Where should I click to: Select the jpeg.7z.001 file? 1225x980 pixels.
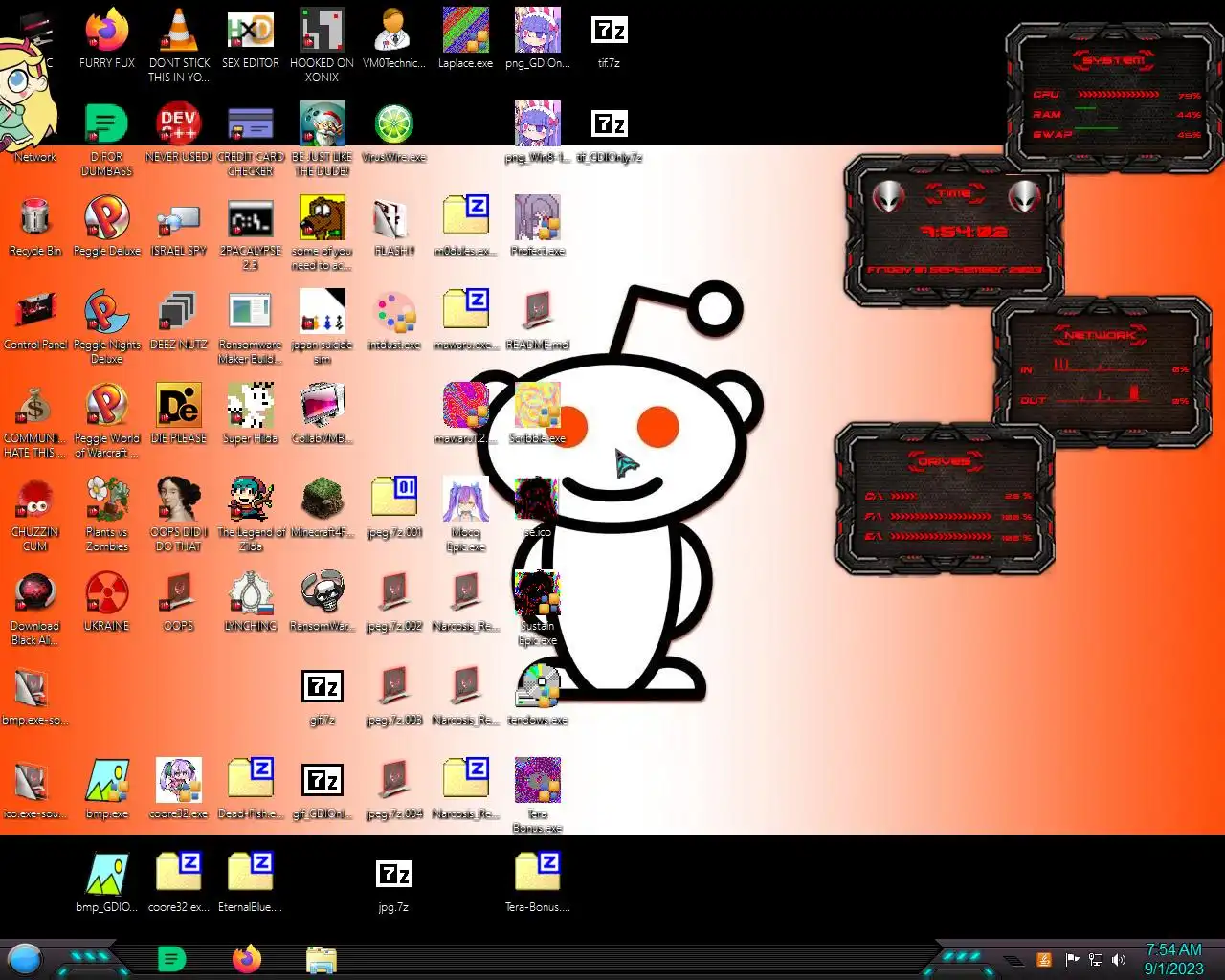(x=394, y=506)
